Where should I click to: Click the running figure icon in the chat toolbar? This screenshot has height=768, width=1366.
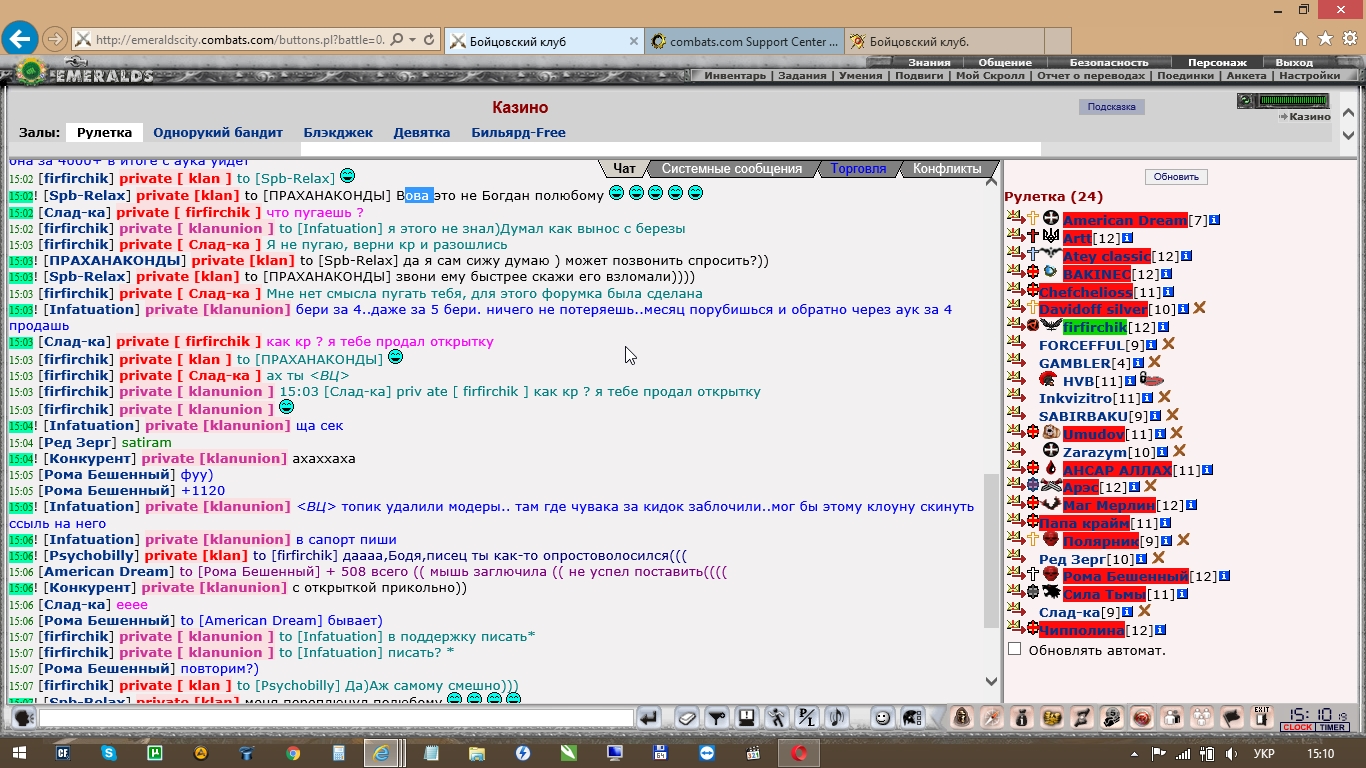coord(777,717)
